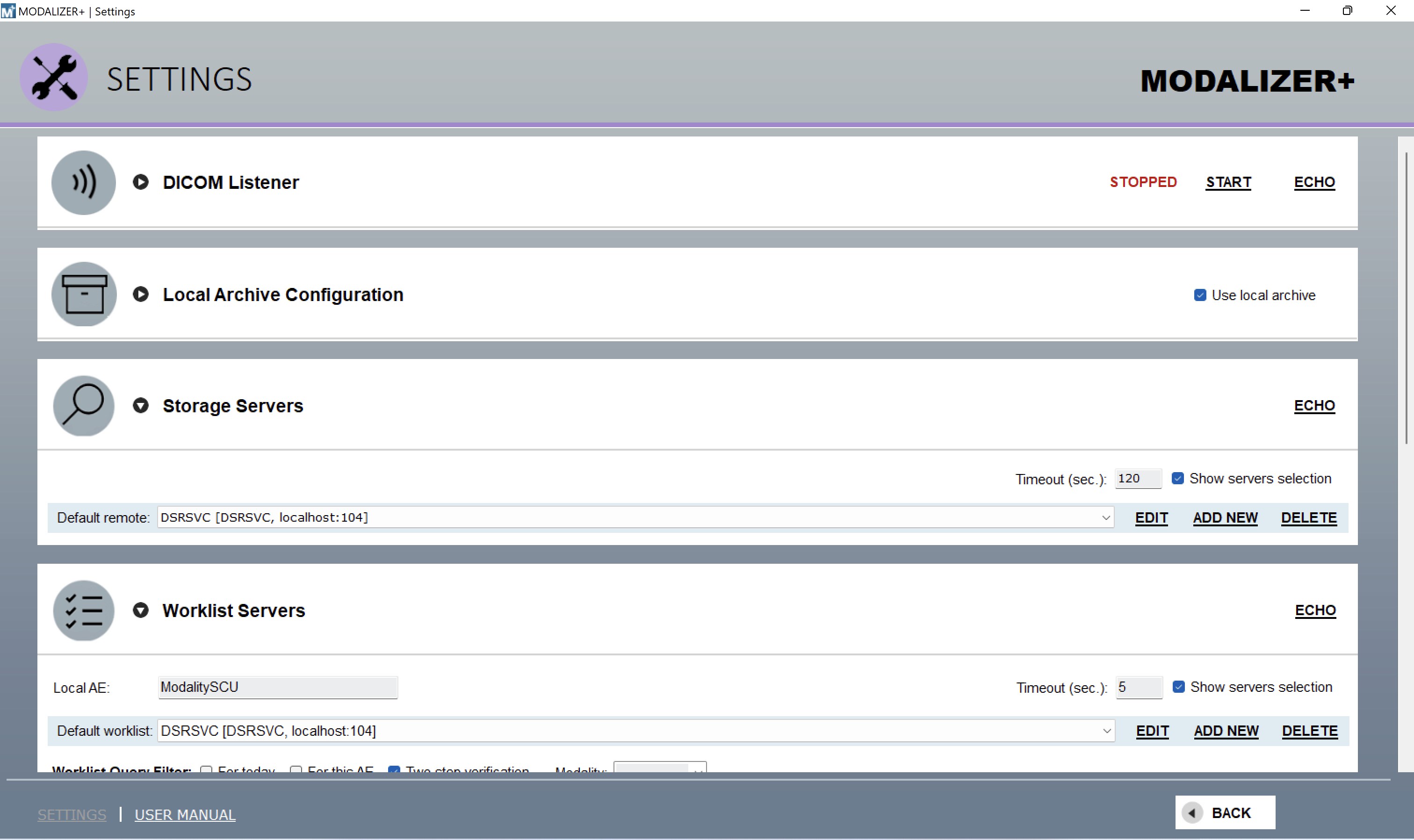Uncheck Two step verification filter option
The width and height of the screenshot is (1414, 840).
coord(395,770)
